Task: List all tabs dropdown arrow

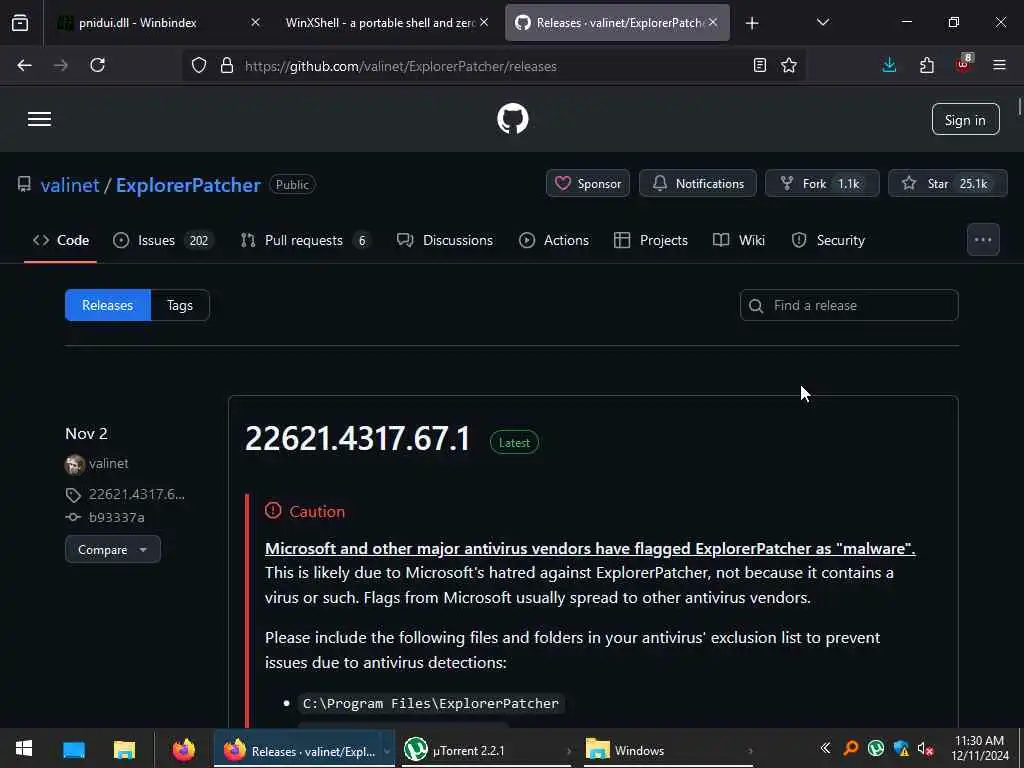Action: [823, 23]
